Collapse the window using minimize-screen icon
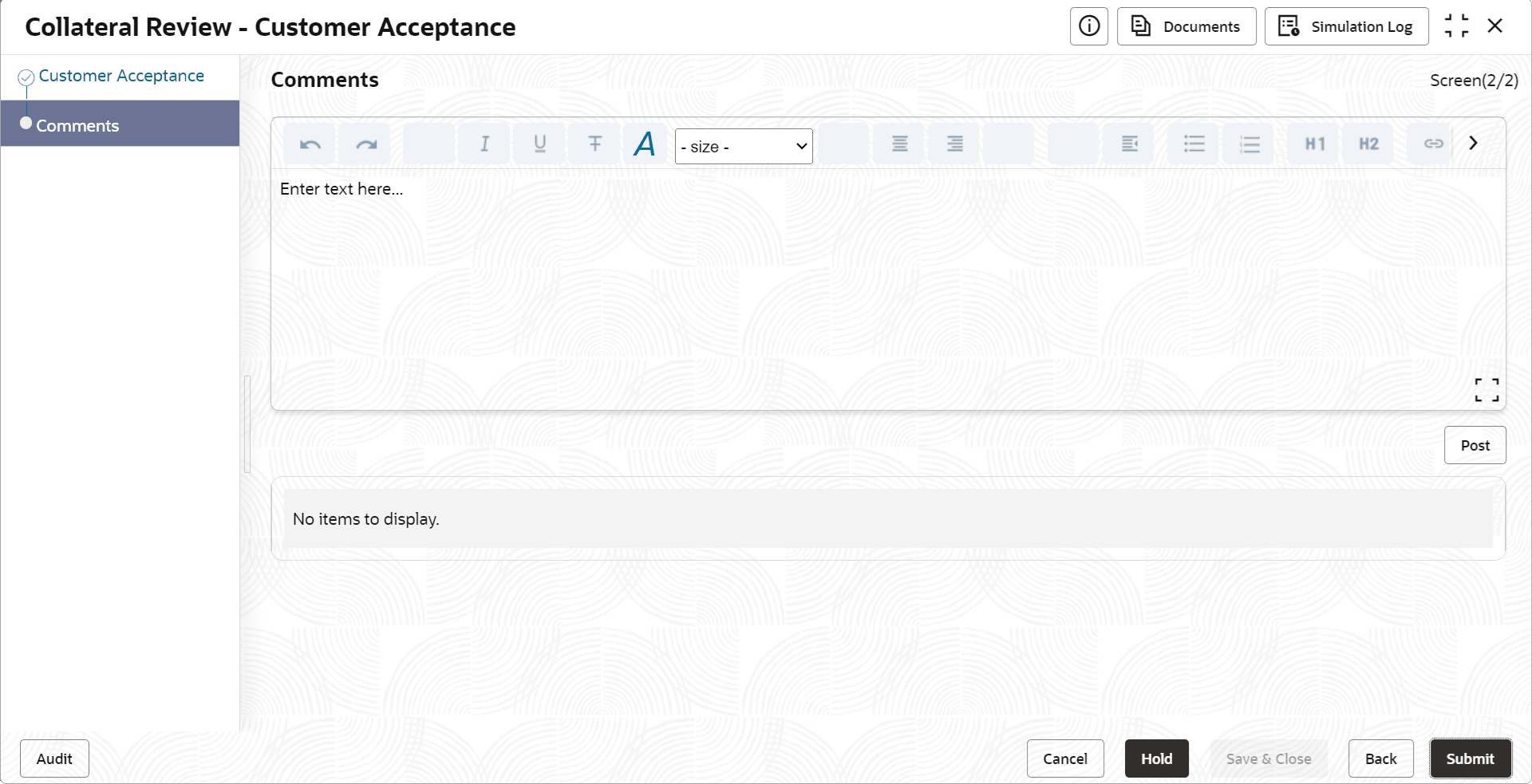This screenshot has width=1532, height=784. coord(1456,26)
